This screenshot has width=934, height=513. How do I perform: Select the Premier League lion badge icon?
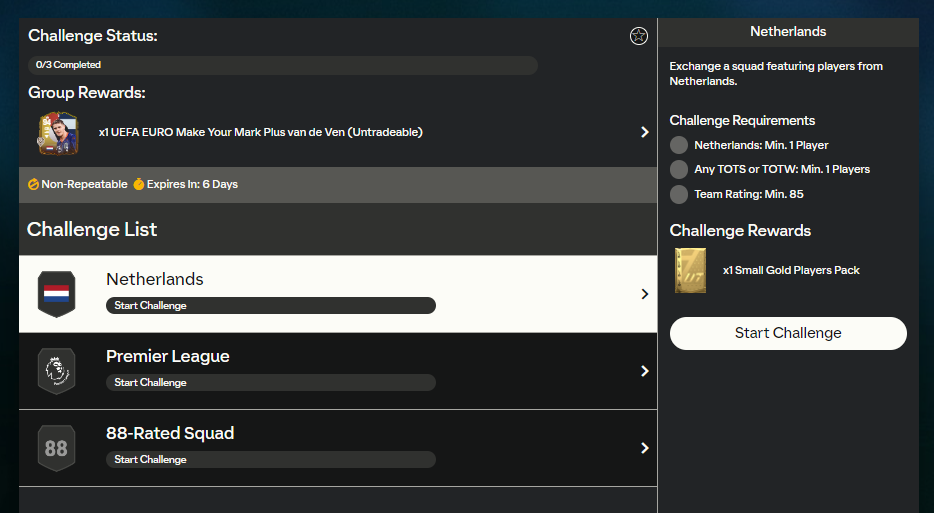(57, 371)
